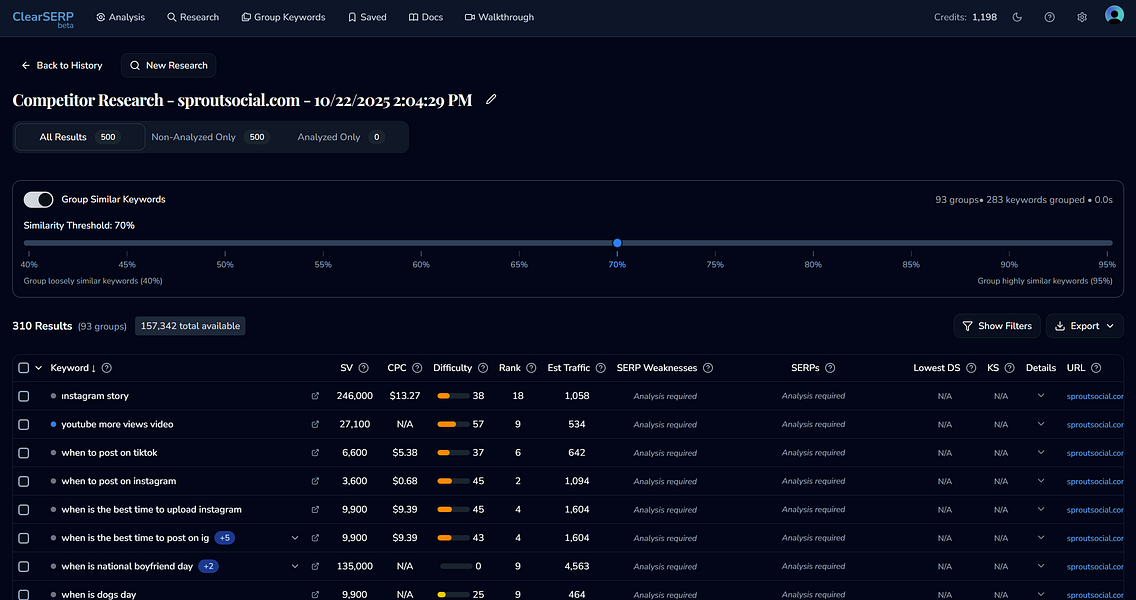Click the help icon beside Rank column
This screenshot has height=600, width=1136.
click(x=532, y=368)
